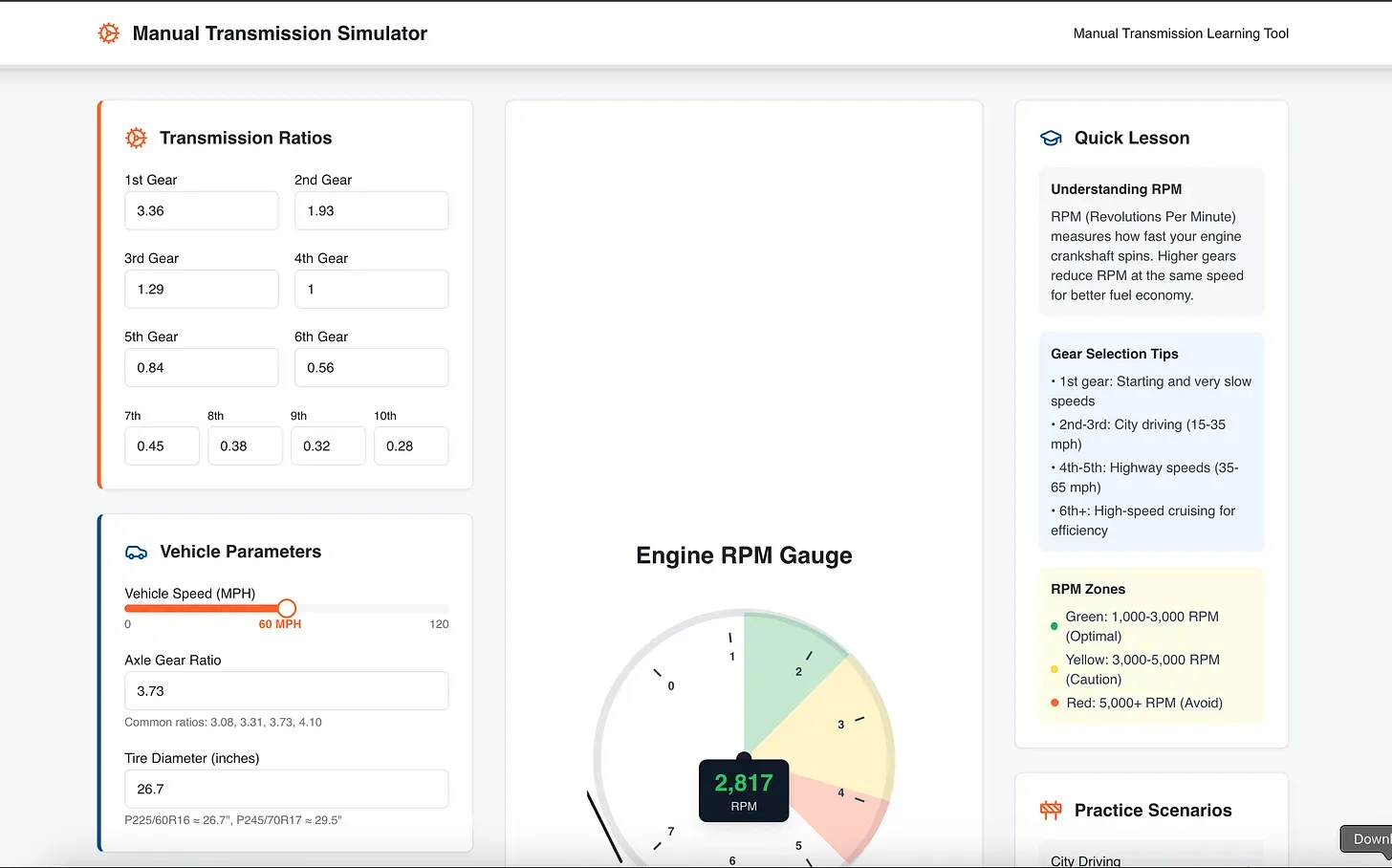Click the Manual Transmission Learning Tool link
Screen dimensions: 1392x868
(1181, 33)
